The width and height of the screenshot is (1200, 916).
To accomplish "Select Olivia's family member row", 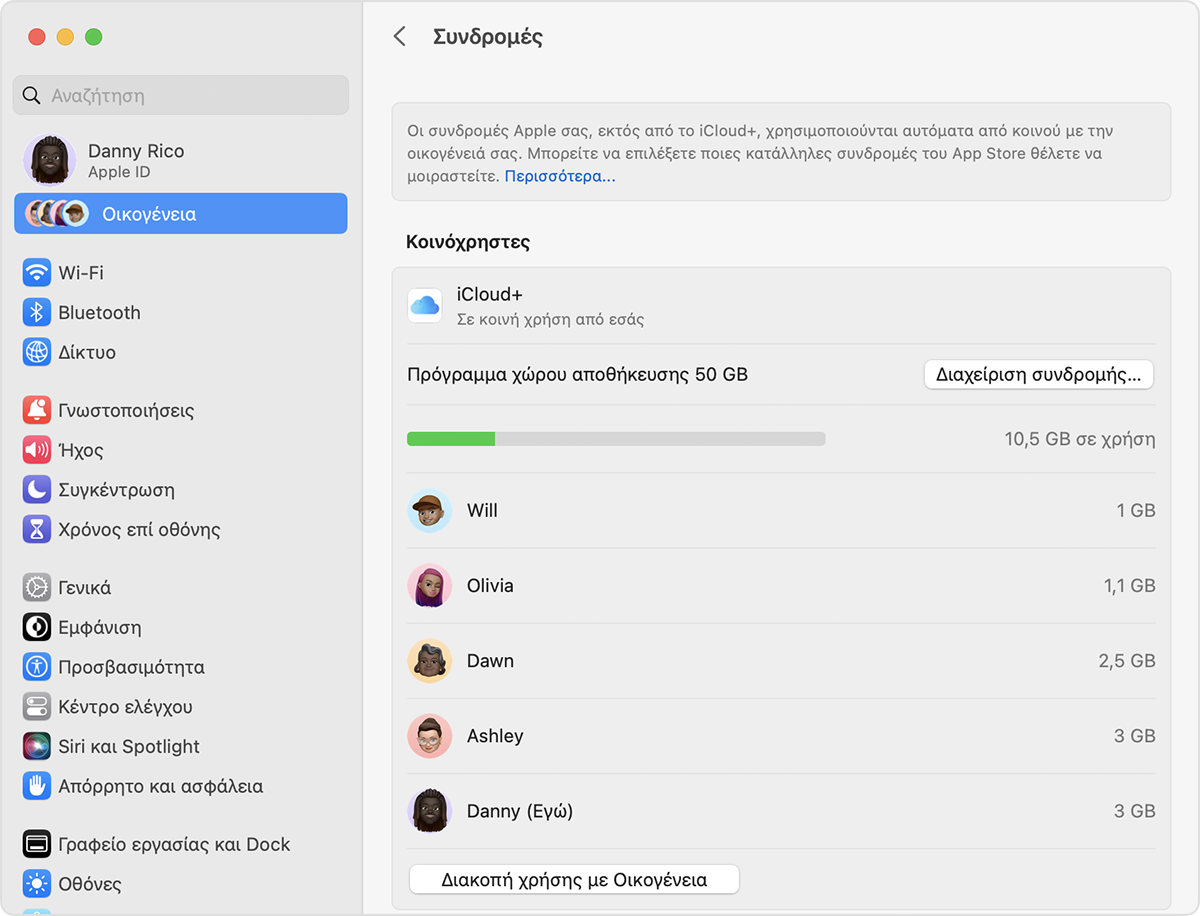I will 780,586.
